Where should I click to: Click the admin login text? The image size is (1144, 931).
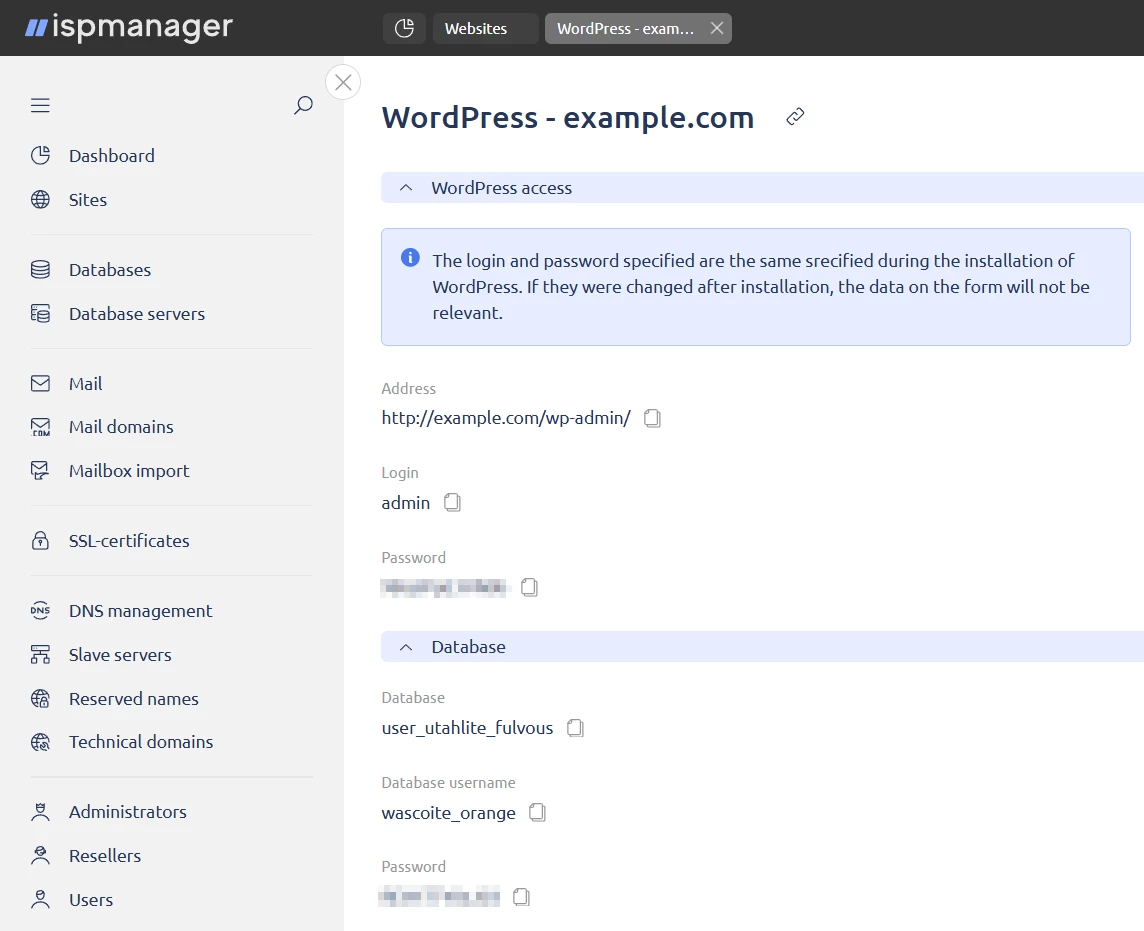coord(406,503)
